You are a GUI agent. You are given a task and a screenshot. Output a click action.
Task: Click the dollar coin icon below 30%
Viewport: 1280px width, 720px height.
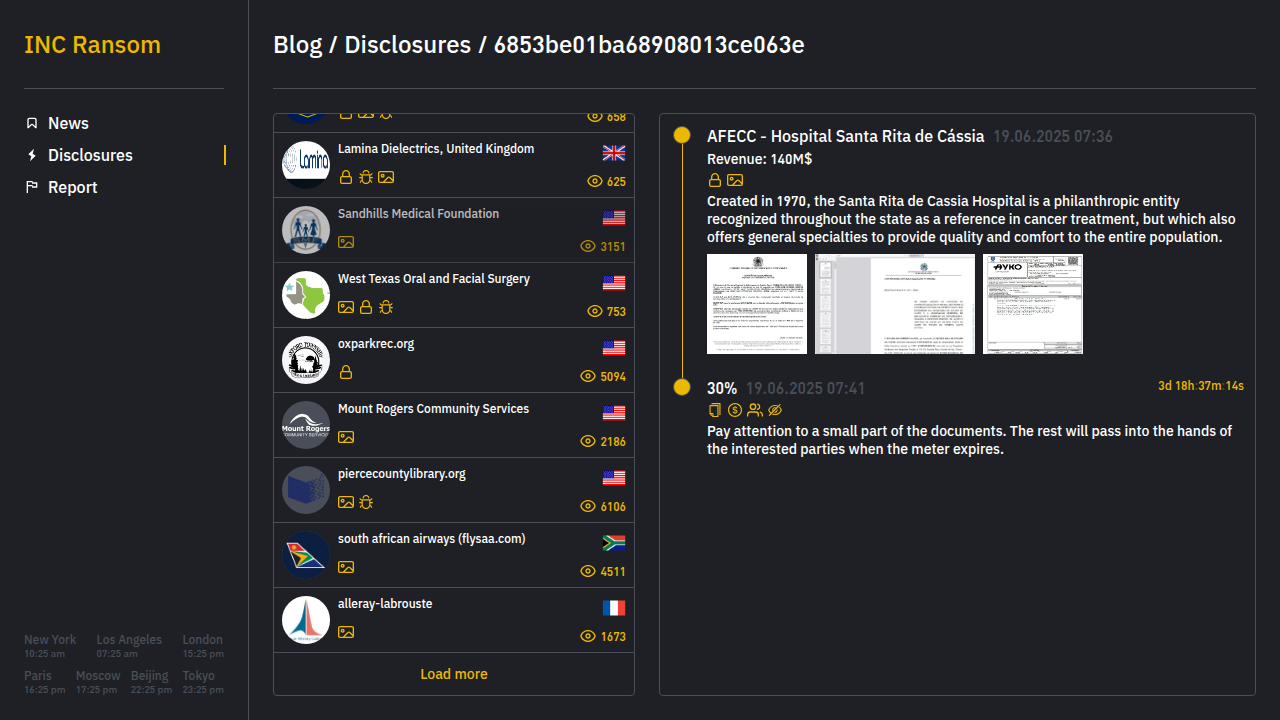[735, 410]
